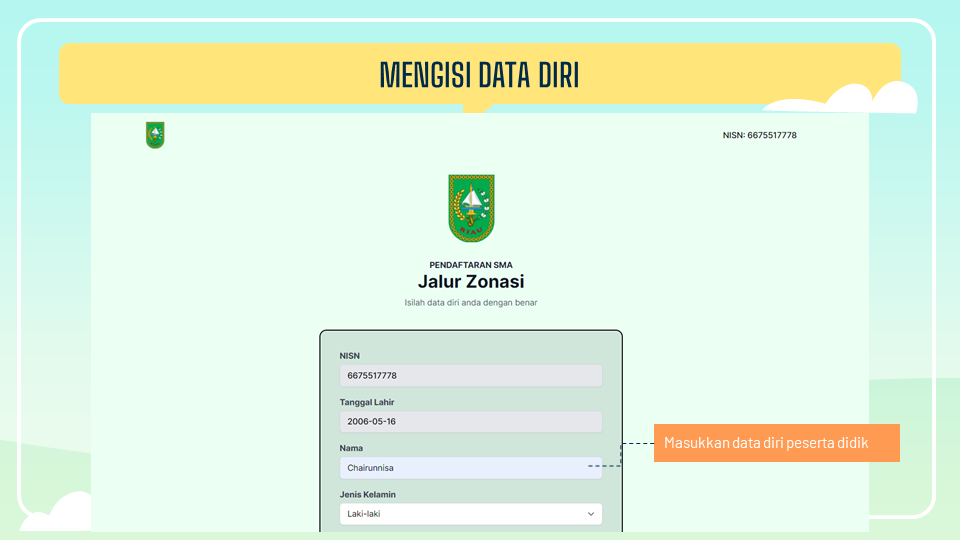Viewport: 960px width, 540px height.
Task: Click the NISN input field in form
Action: pos(470,375)
